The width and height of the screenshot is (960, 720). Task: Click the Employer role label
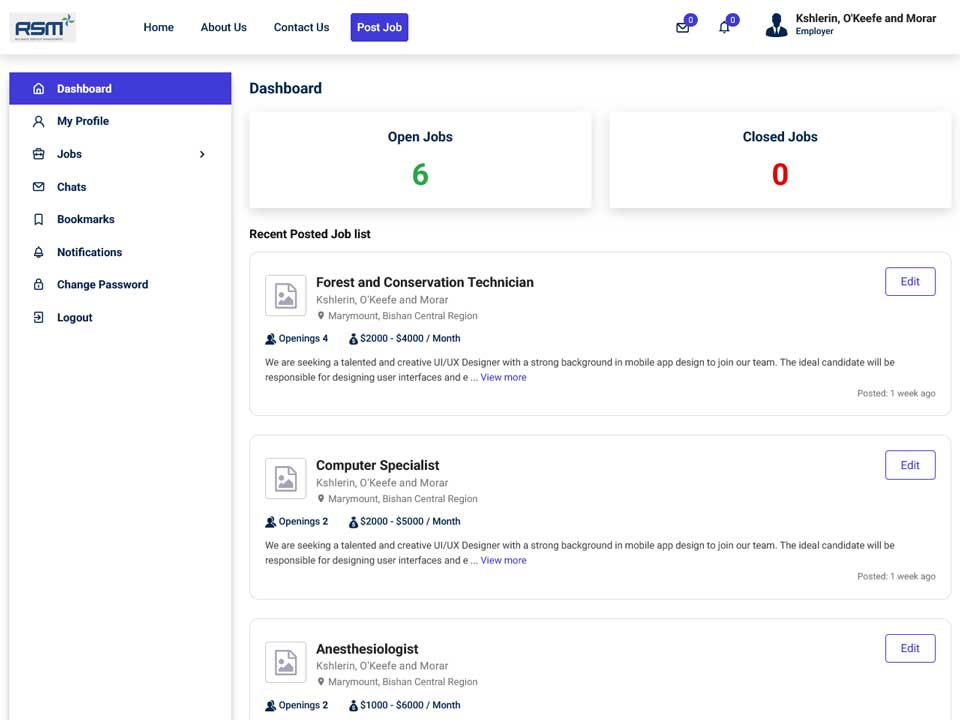pyautogui.click(x=814, y=31)
